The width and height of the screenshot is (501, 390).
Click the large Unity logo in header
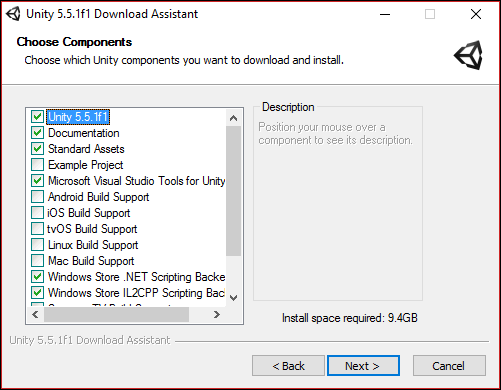click(468, 55)
